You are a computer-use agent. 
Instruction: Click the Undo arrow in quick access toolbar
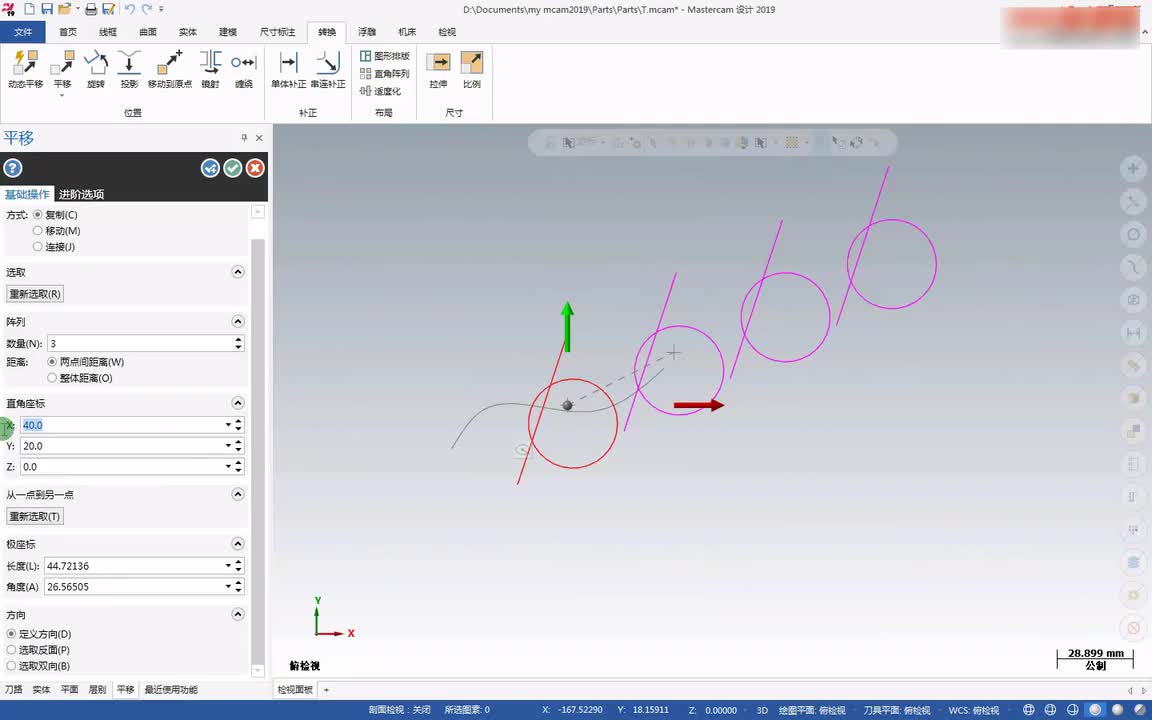point(129,10)
